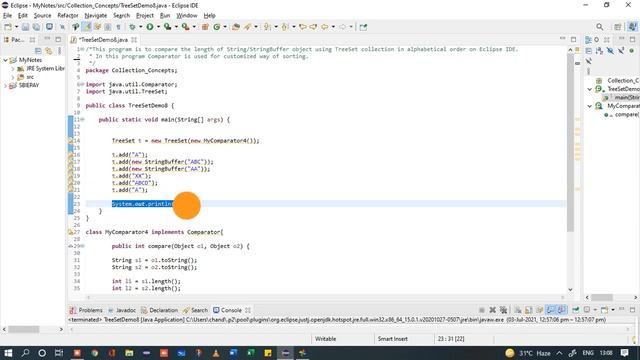
Task: Click the Save All toolbar icon
Action: pos(36,27)
